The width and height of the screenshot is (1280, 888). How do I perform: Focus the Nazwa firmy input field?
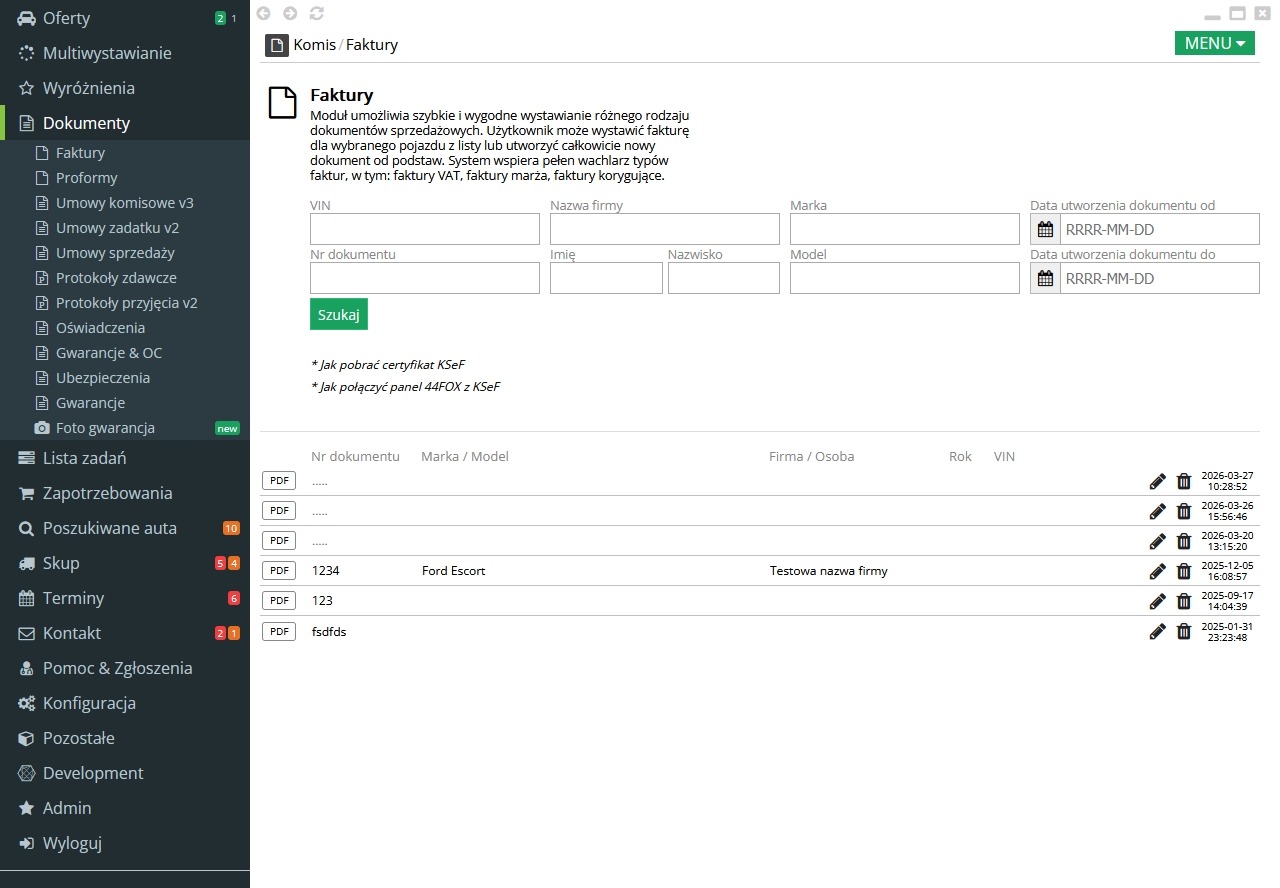point(664,229)
